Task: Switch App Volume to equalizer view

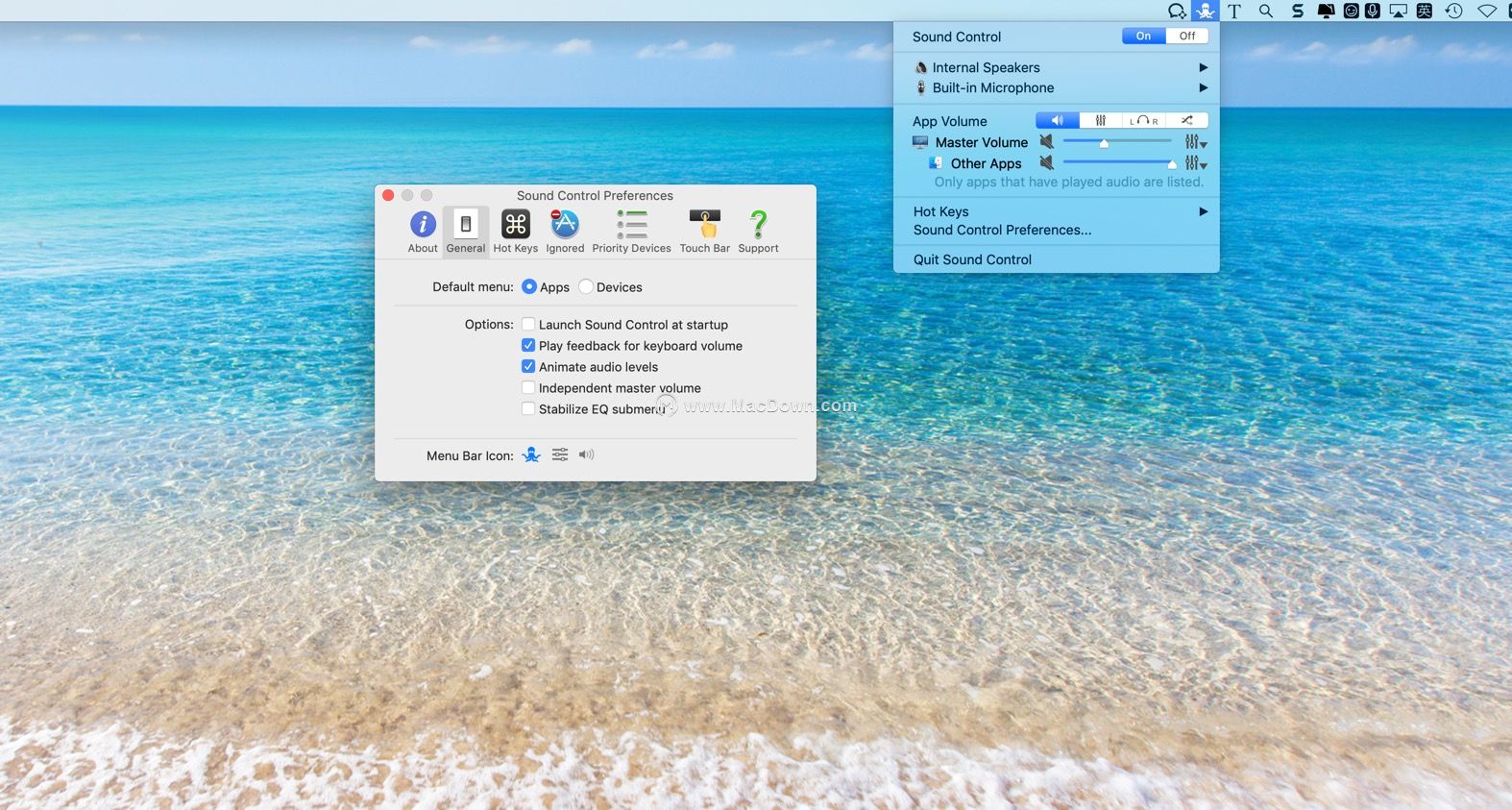Action: tap(1101, 120)
